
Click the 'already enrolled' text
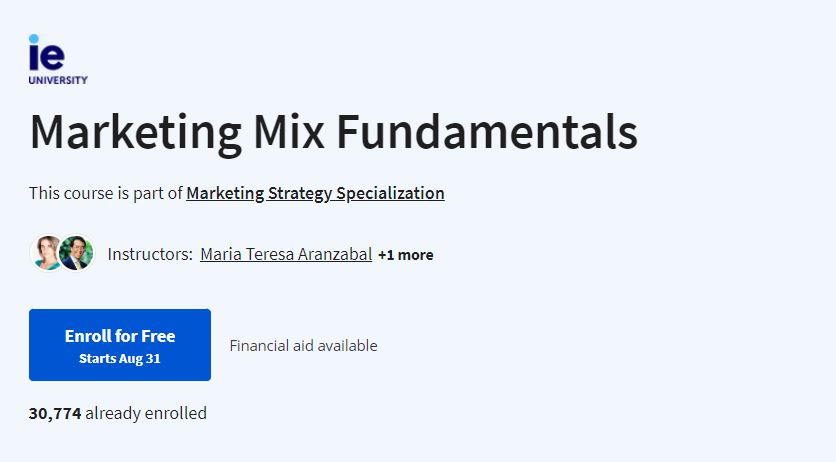pos(146,414)
